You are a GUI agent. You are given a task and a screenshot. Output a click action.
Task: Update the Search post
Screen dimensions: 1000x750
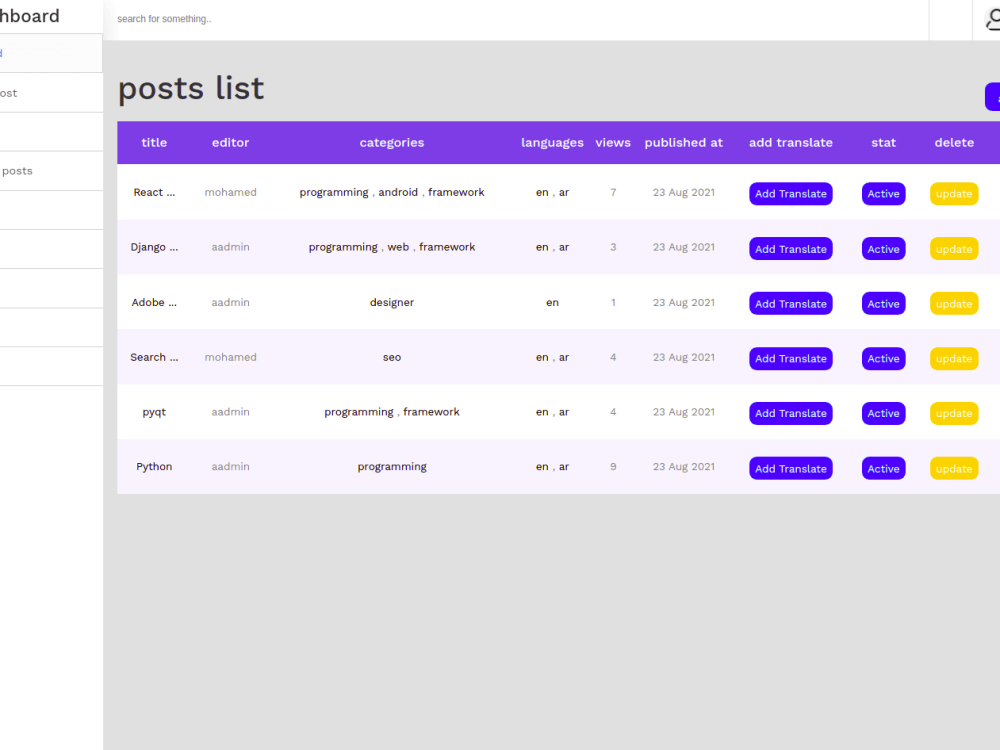coord(953,358)
